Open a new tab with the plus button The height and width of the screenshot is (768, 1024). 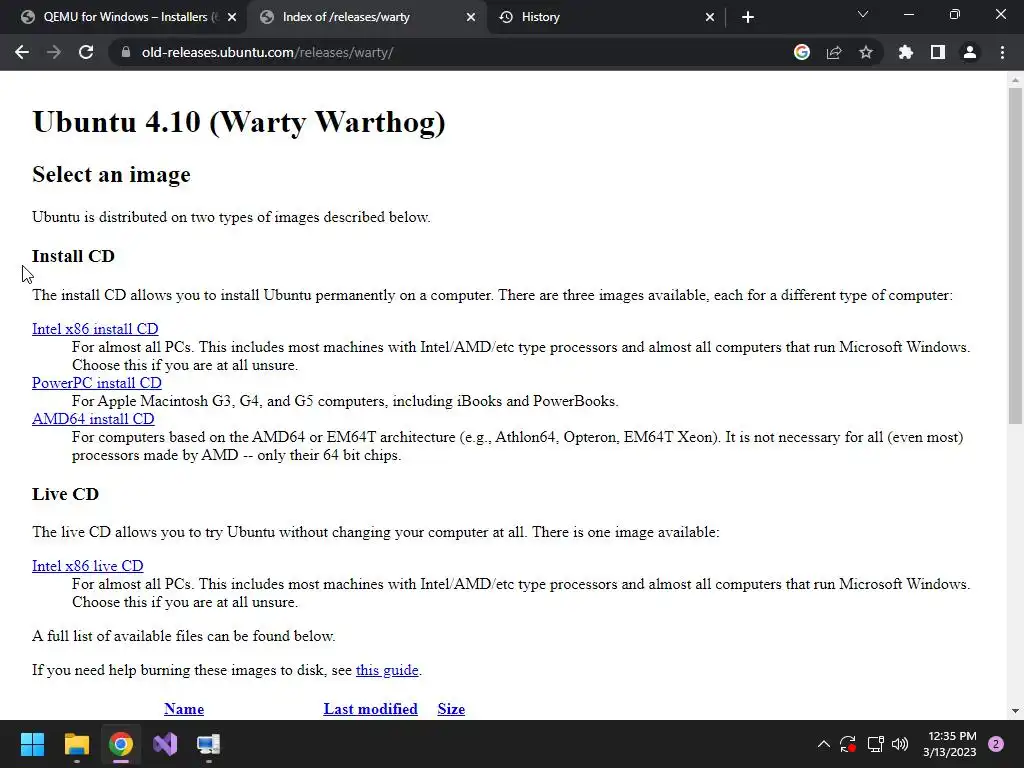pos(748,17)
